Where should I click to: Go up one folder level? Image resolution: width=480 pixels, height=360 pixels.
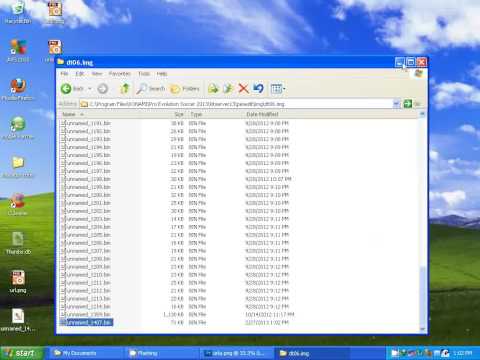click(125, 88)
